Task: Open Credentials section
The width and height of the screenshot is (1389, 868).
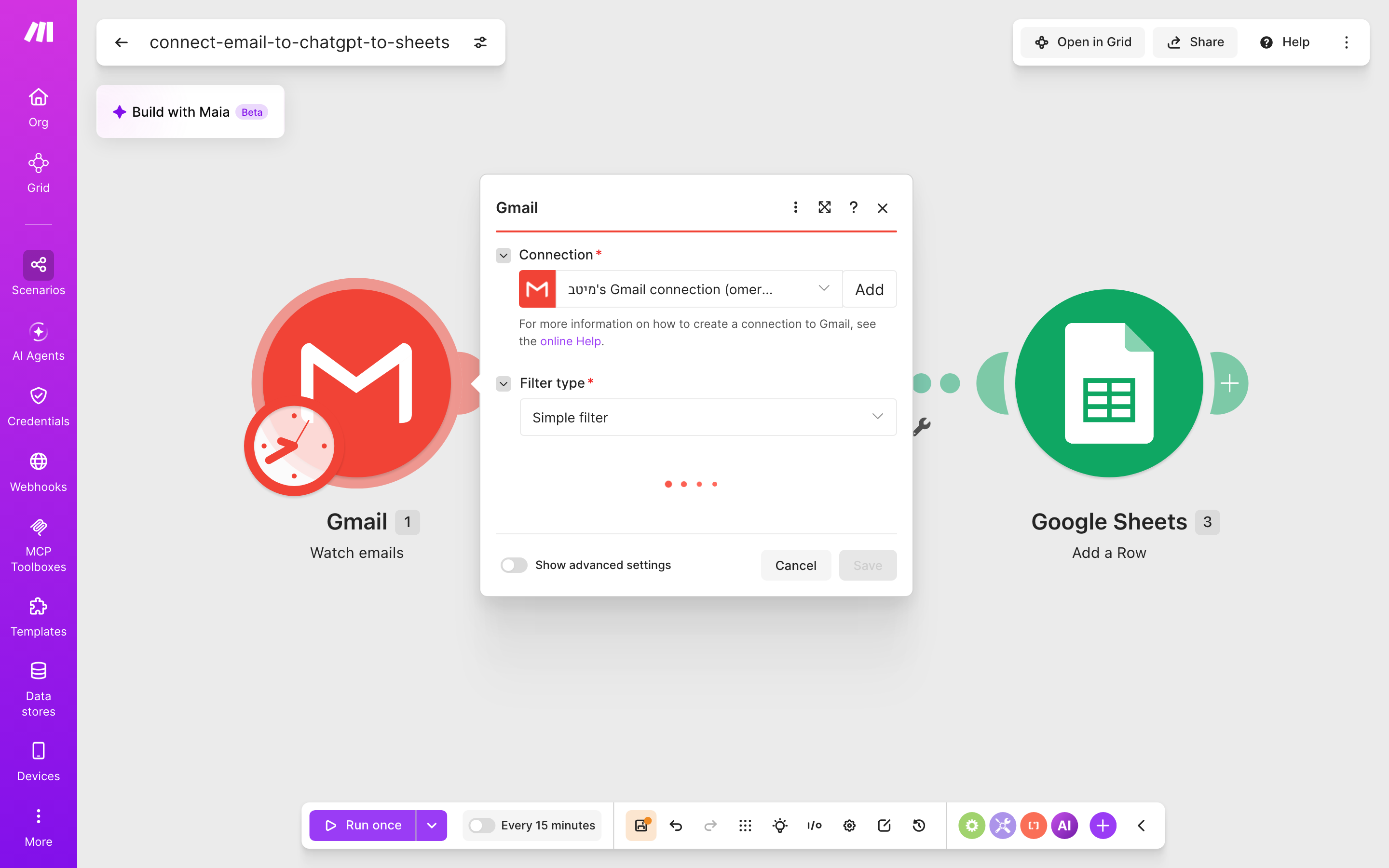Action: click(39, 407)
